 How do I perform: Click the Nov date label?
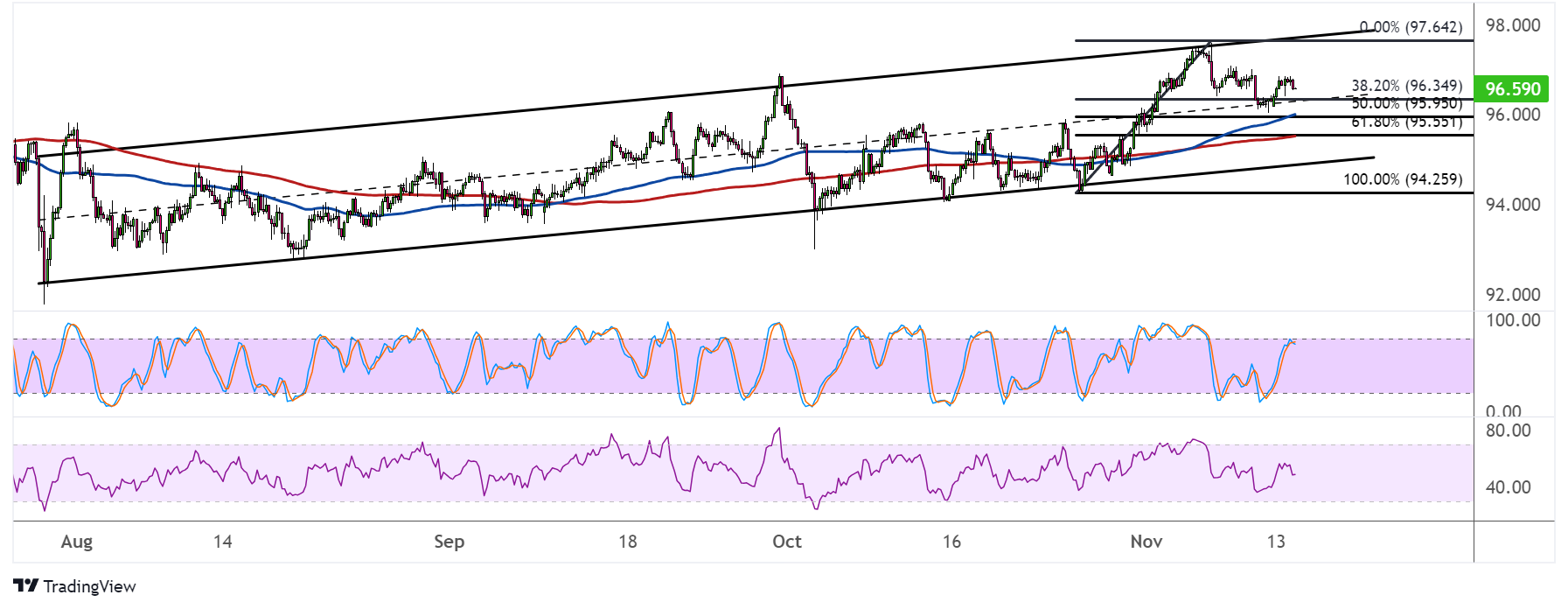click(x=1146, y=542)
